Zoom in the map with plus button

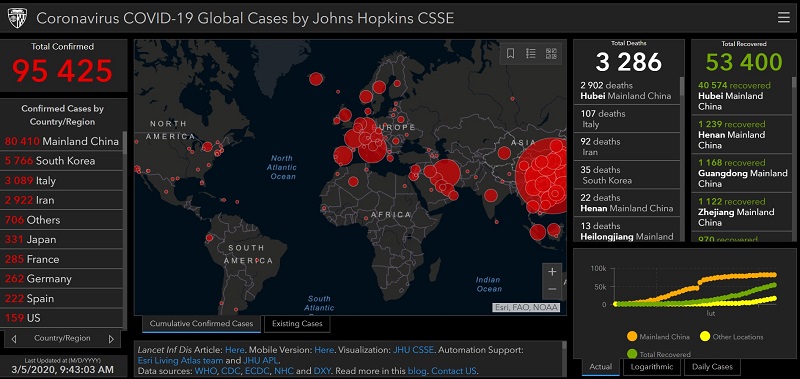tap(552, 272)
